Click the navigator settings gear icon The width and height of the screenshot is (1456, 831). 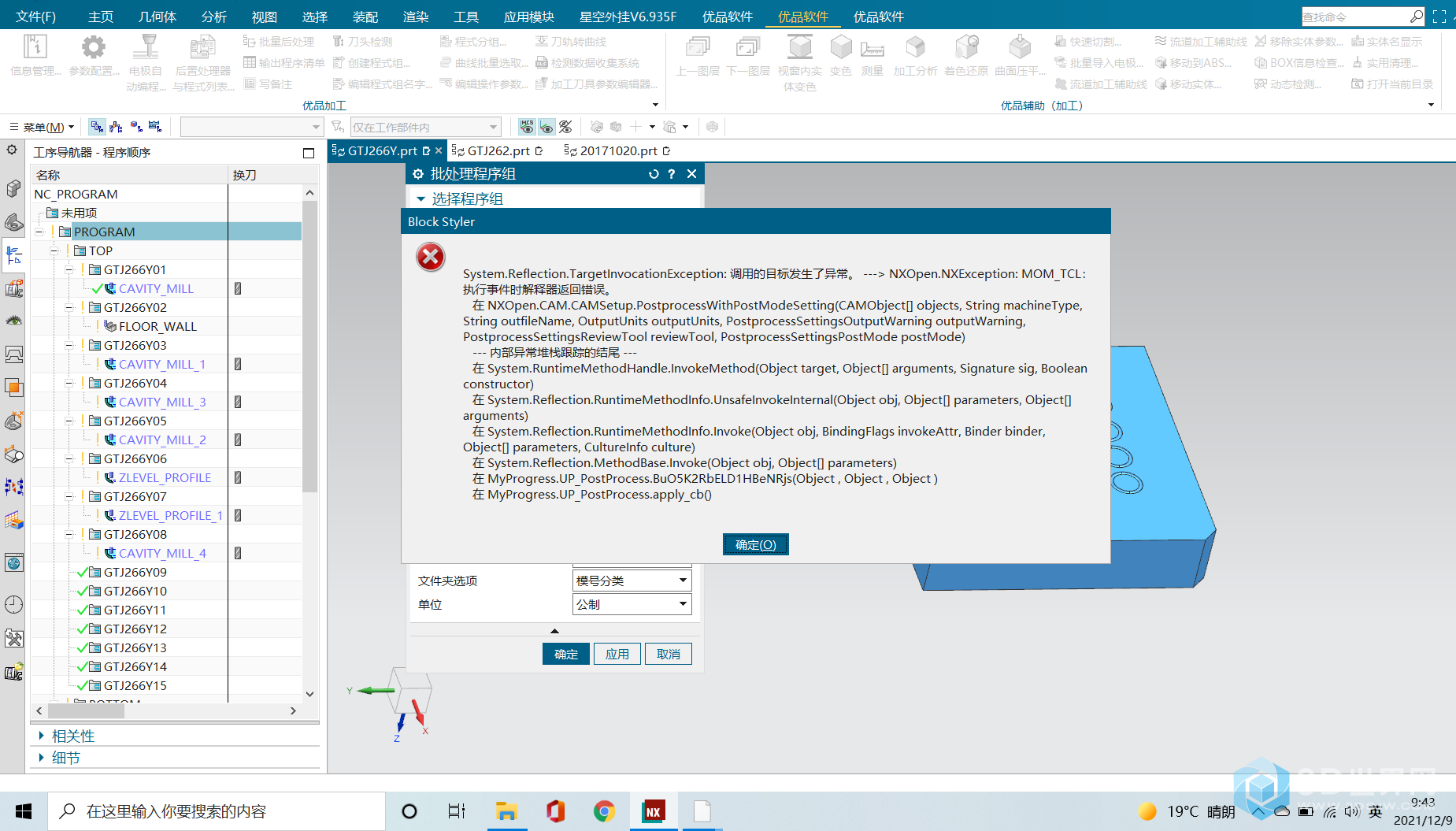tap(12, 150)
